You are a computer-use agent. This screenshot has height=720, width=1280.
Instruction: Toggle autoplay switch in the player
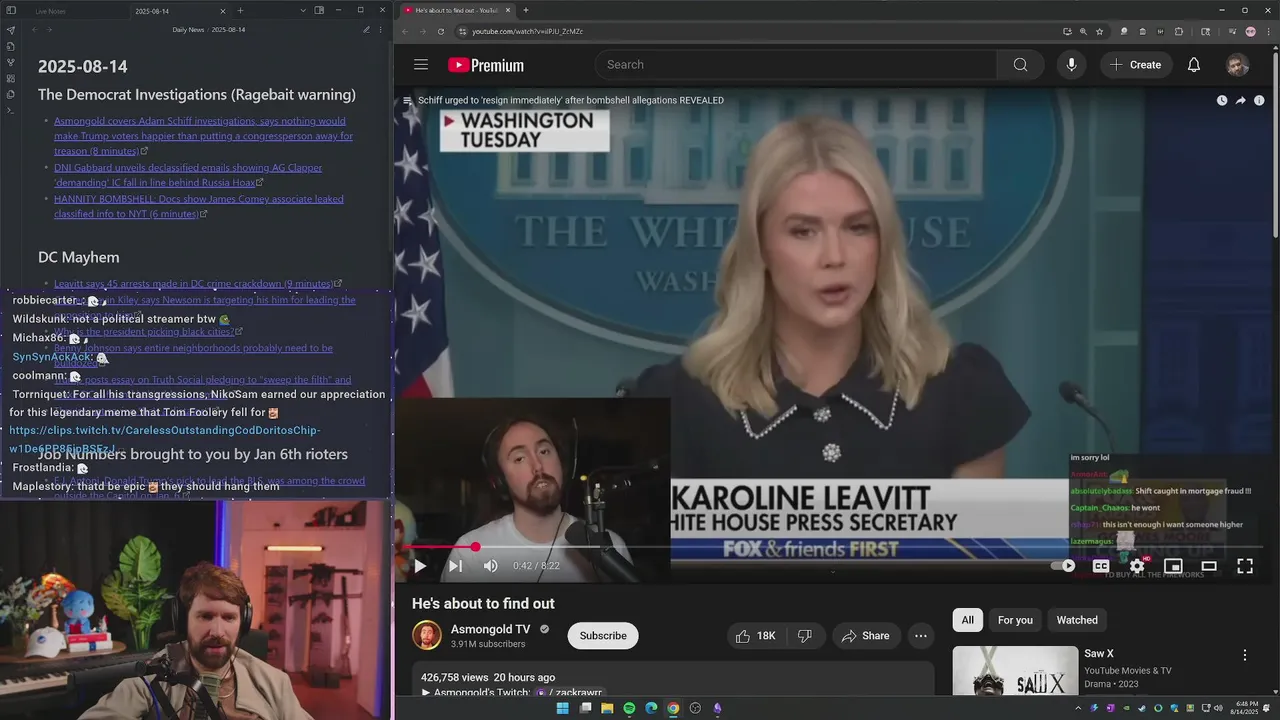(x=1063, y=566)
